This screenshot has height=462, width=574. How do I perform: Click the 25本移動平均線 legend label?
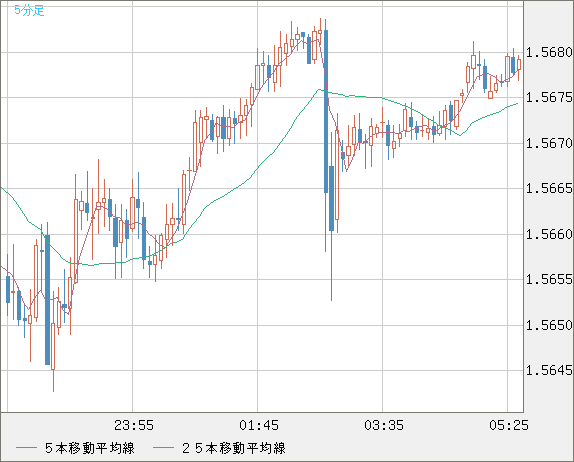click(234, 448)
